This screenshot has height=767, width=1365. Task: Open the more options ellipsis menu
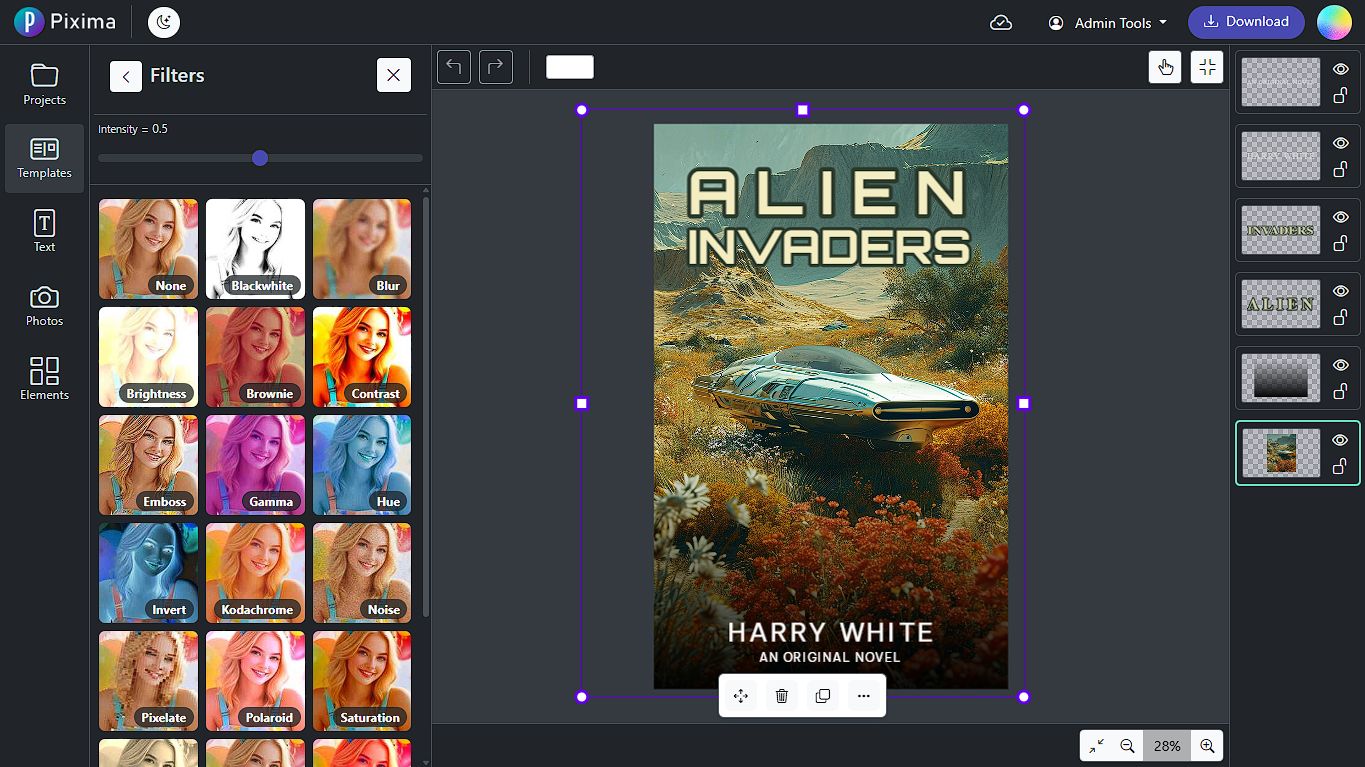click(864, 696)
